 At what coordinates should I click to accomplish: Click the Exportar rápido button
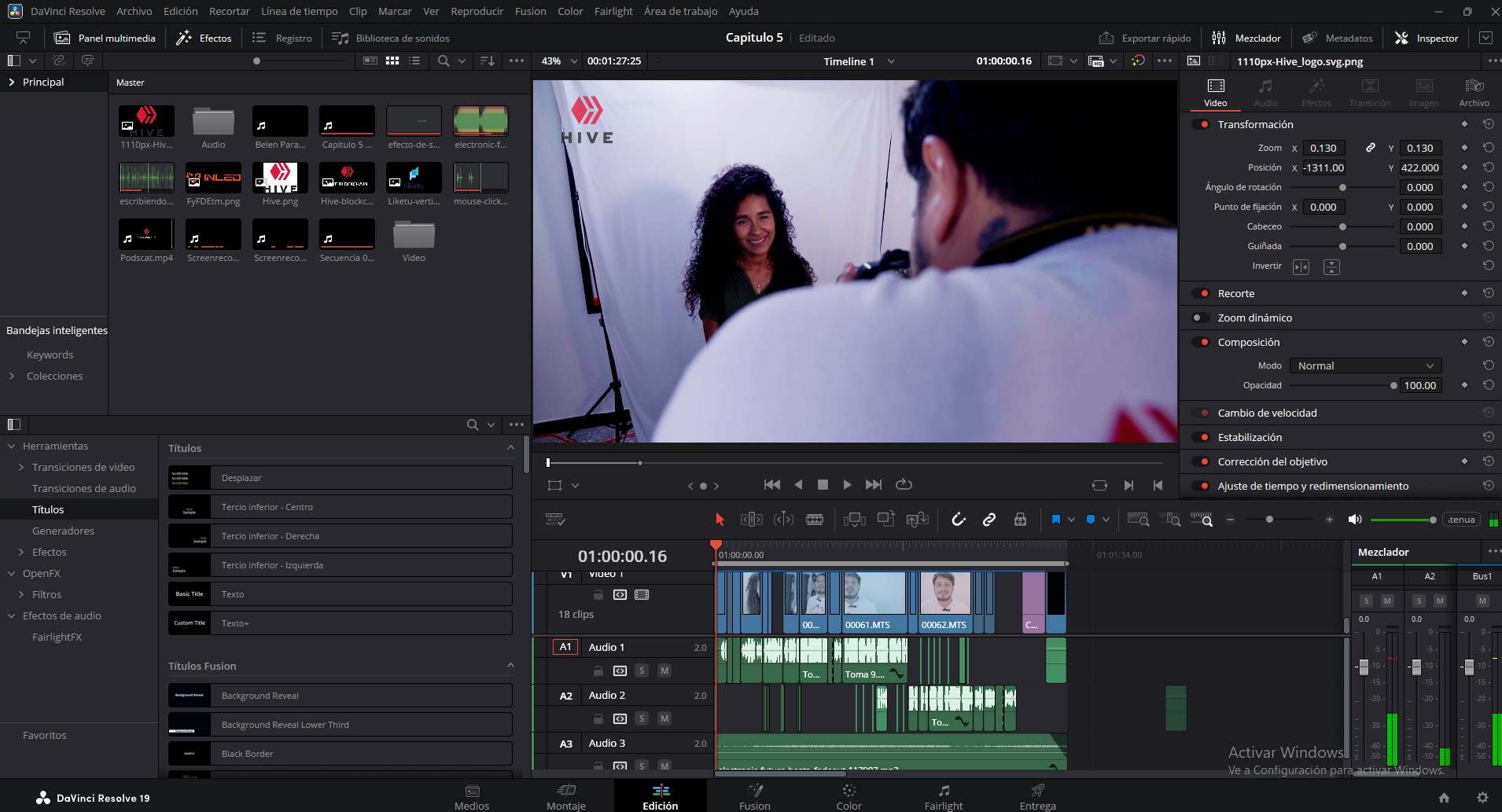tap(1145, 38)
